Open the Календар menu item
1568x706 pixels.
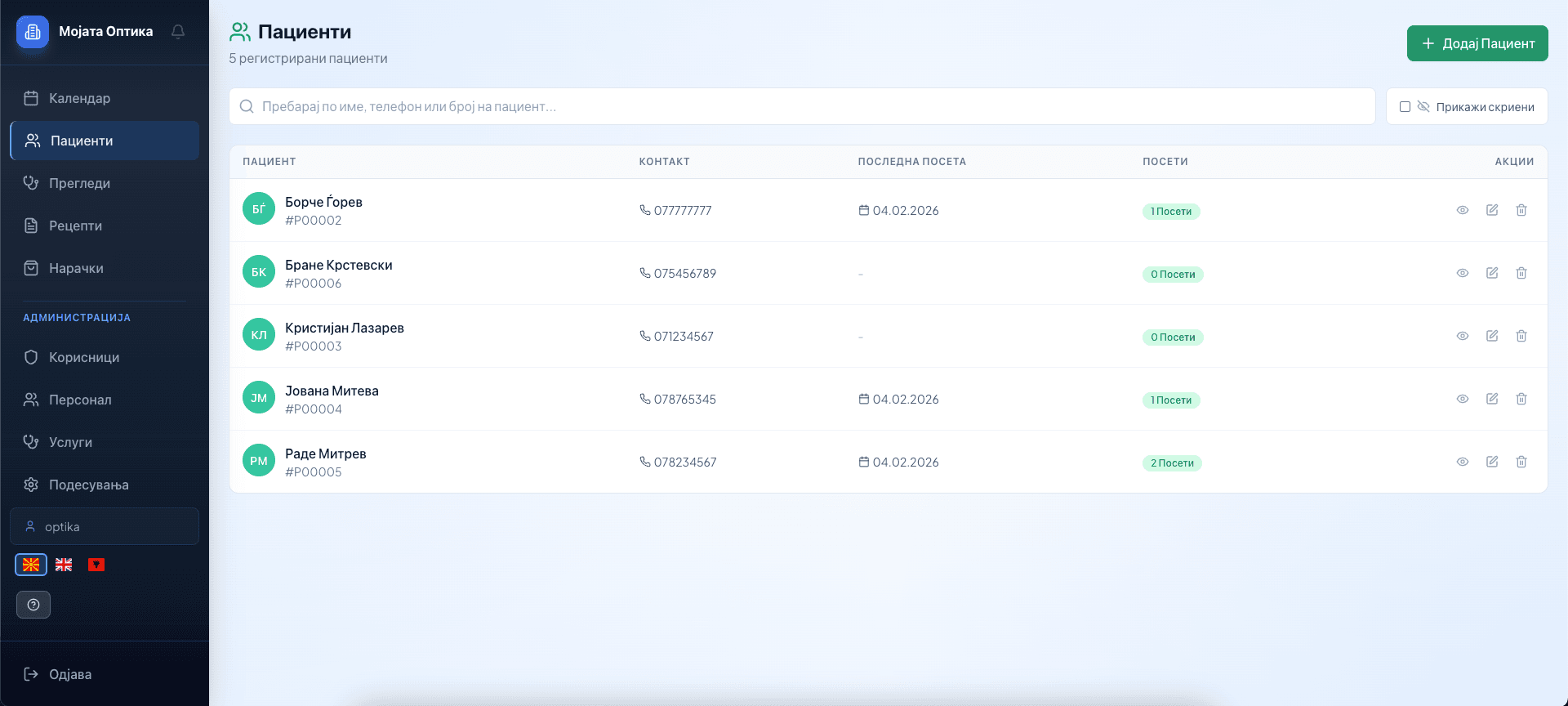pyautogui.click(x=79, y=98)
